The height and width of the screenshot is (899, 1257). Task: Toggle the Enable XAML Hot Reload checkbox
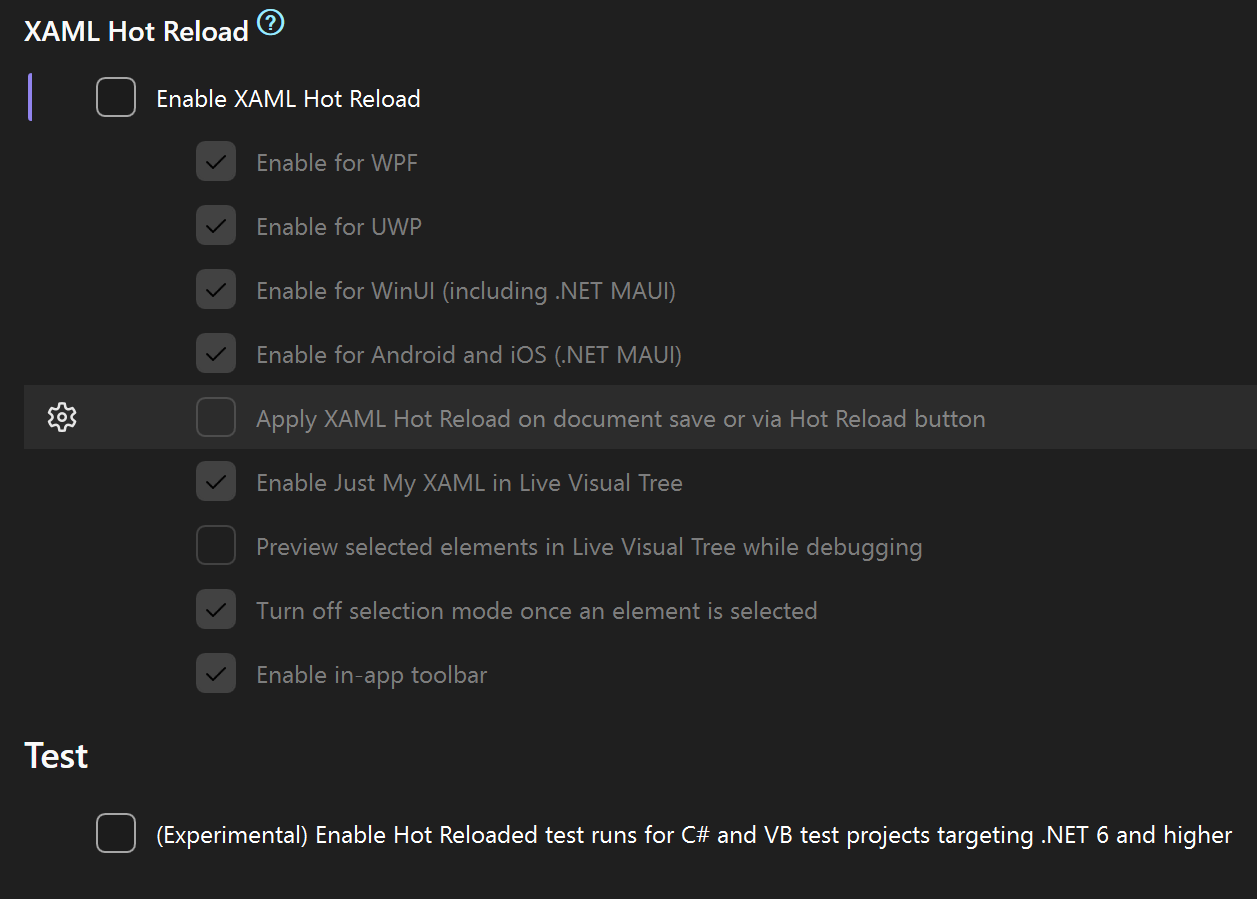click(116, 98)
